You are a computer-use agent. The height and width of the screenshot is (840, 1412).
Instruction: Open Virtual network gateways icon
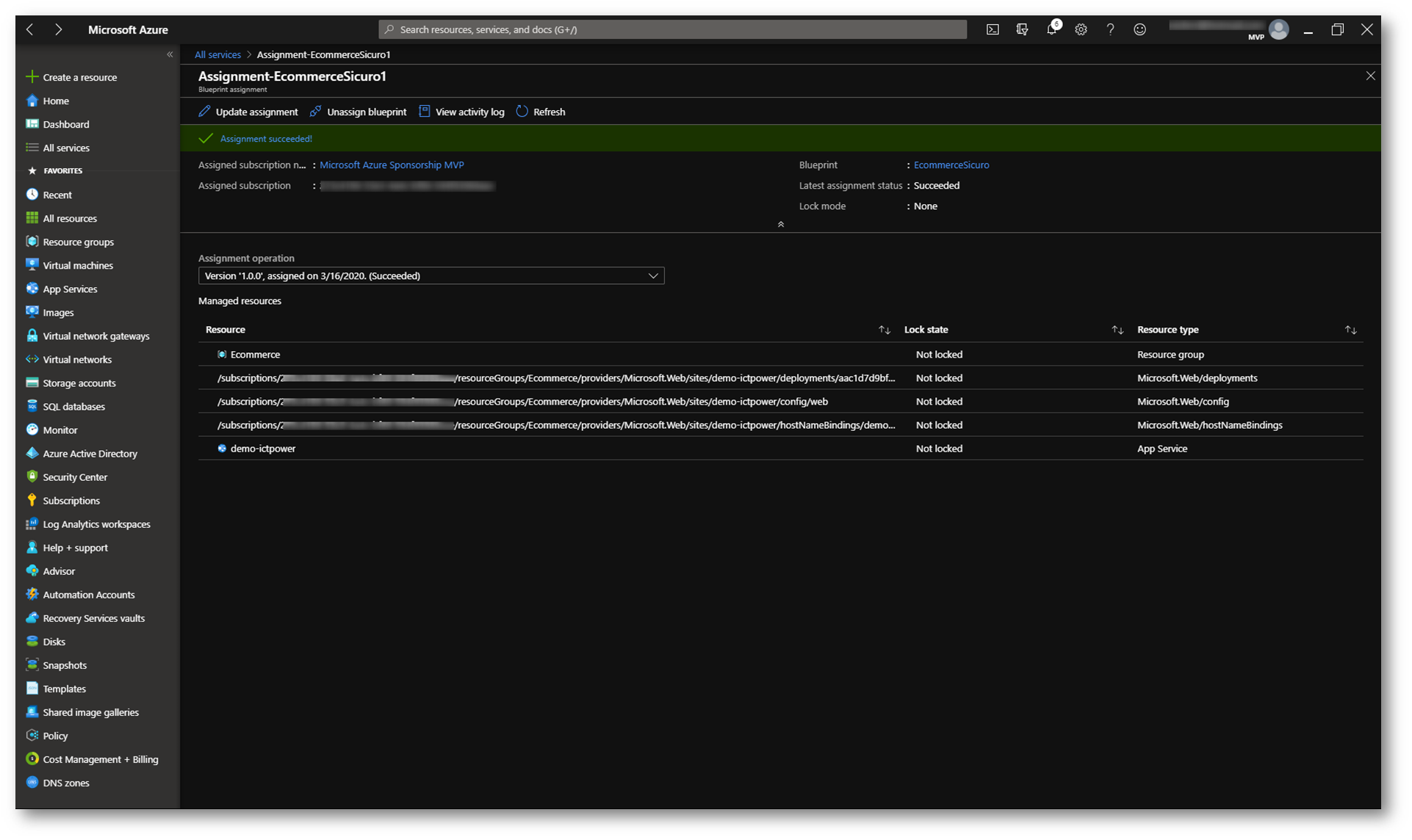point(32,336)
